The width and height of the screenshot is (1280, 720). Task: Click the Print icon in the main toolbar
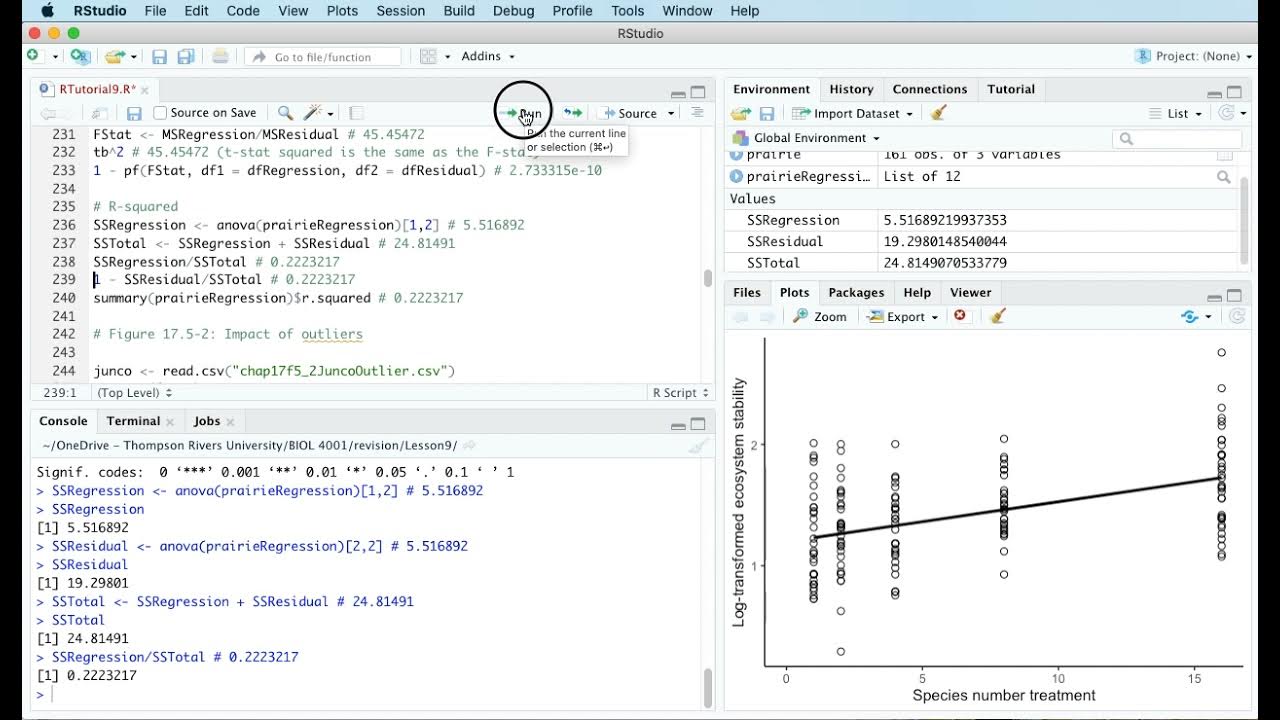(220, 57)
